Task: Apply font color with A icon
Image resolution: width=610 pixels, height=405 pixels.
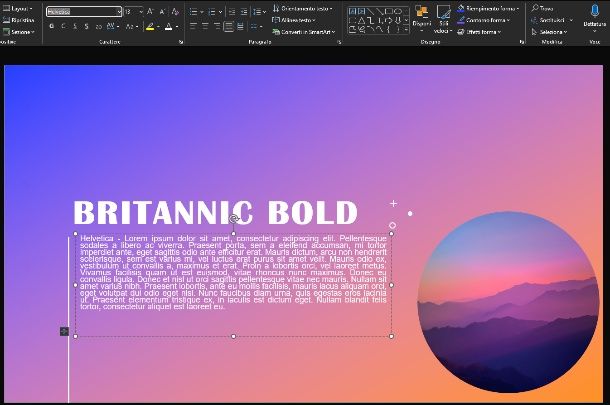Action: coord(168,26)
